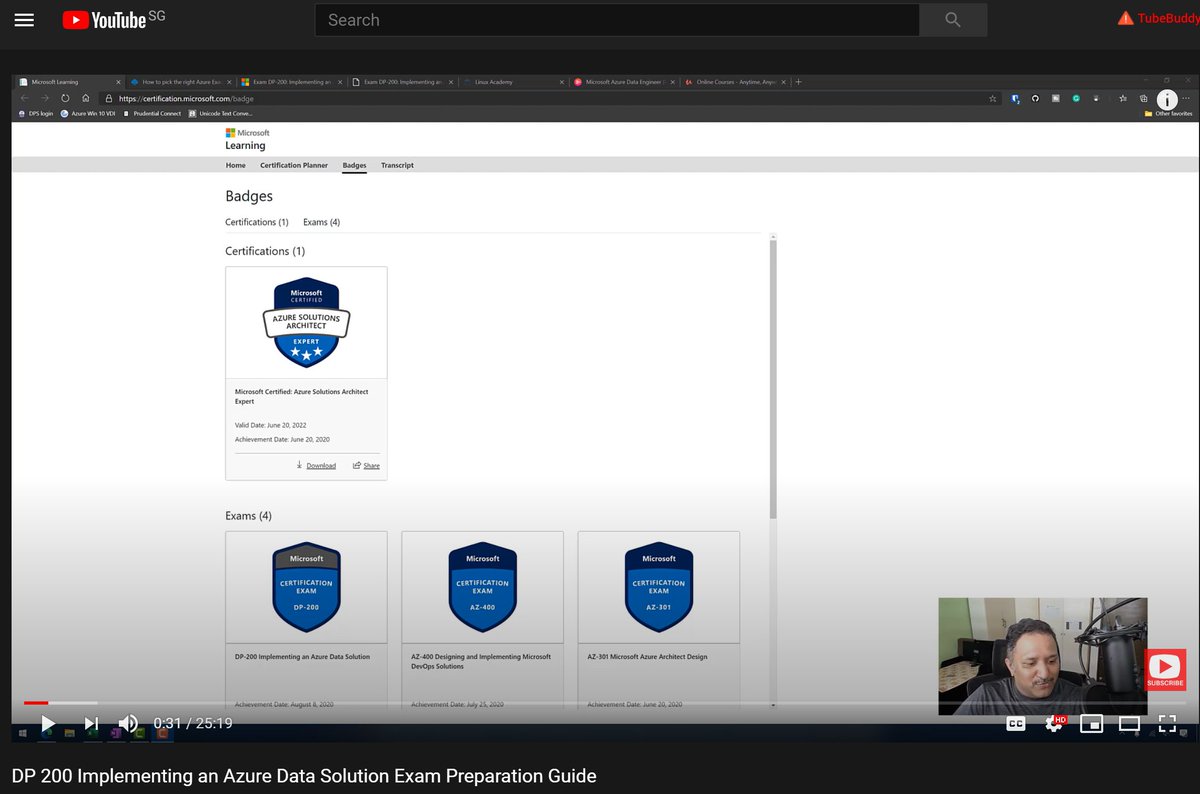Image resolution: width=1200 pixels, height=794 pixels.
Task: Open video quality settings gear
Action: 1054,723
